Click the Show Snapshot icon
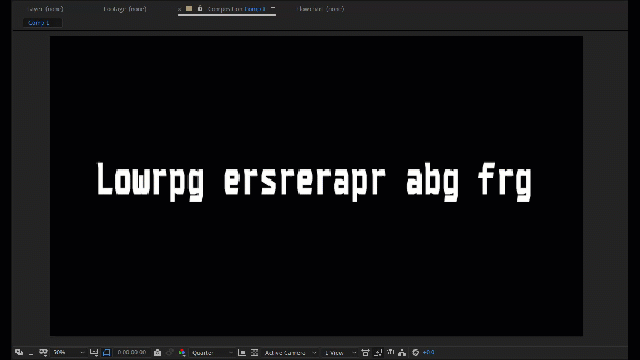Screen dimensions: 640x360 (170, 352)
